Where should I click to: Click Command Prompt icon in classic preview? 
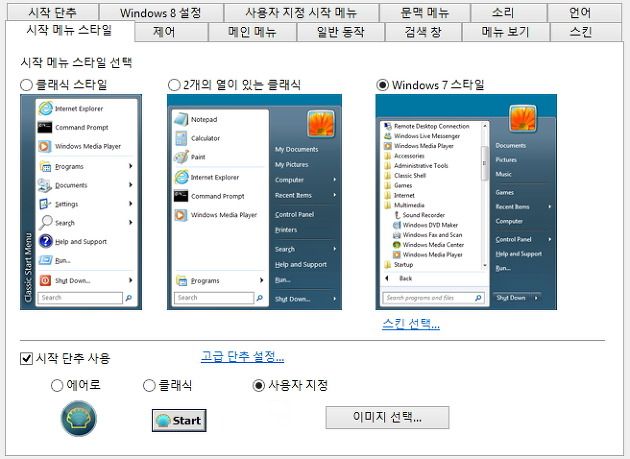click(45, 127)
